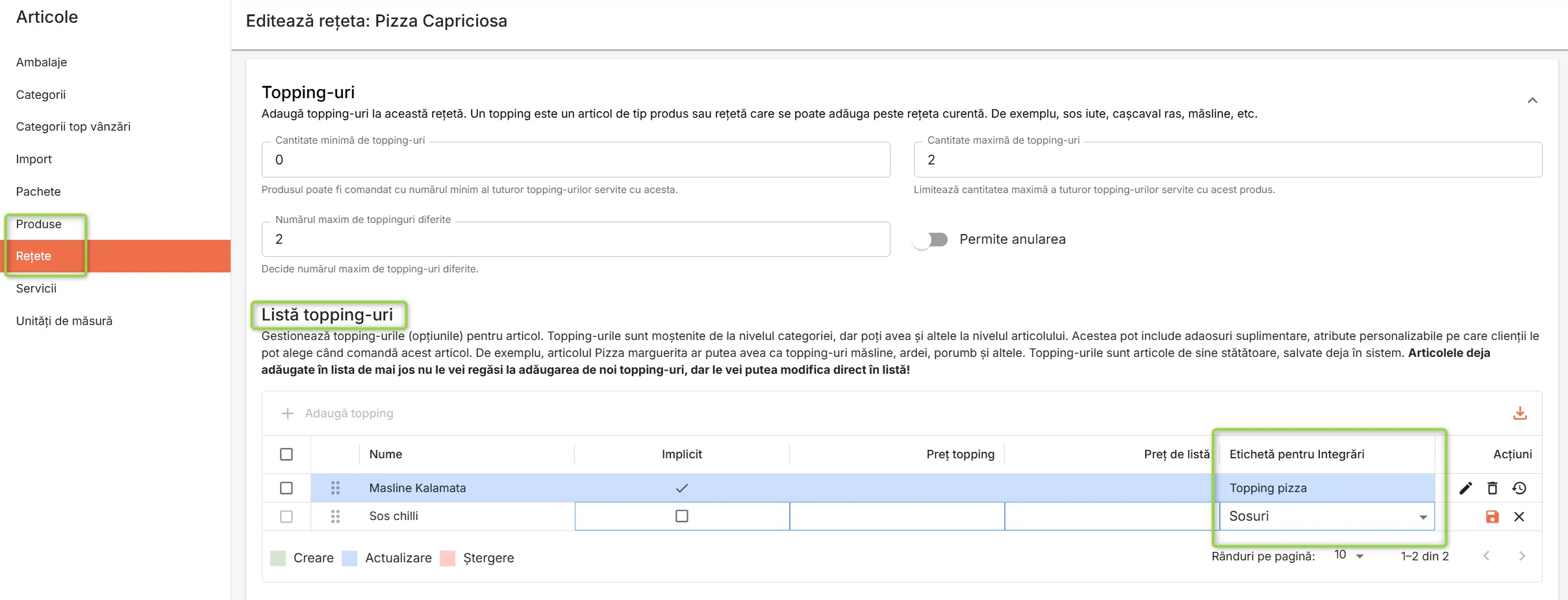Click the plus icon beside Adaugă topping
Viewport: 1568px width, 600px height.
[x=288, y=413]
